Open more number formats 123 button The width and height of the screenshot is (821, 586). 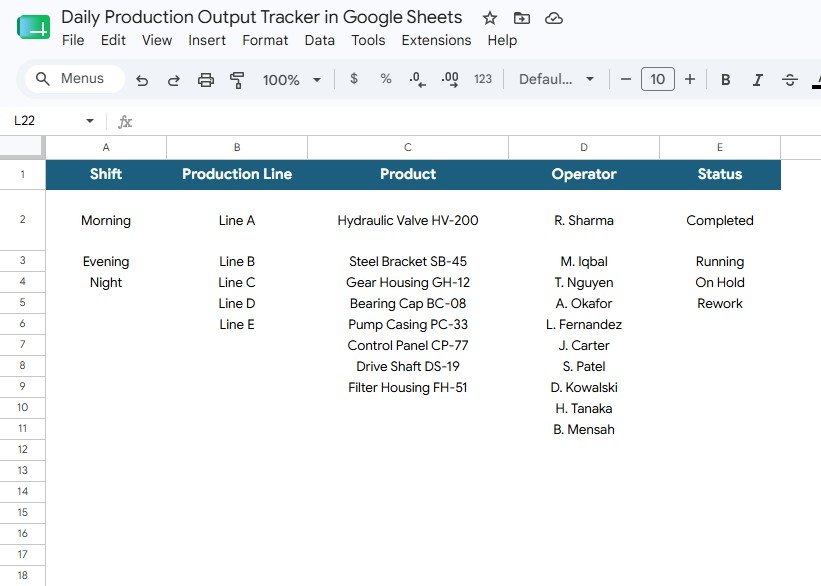pyautogui.click(x=483, y=79)
